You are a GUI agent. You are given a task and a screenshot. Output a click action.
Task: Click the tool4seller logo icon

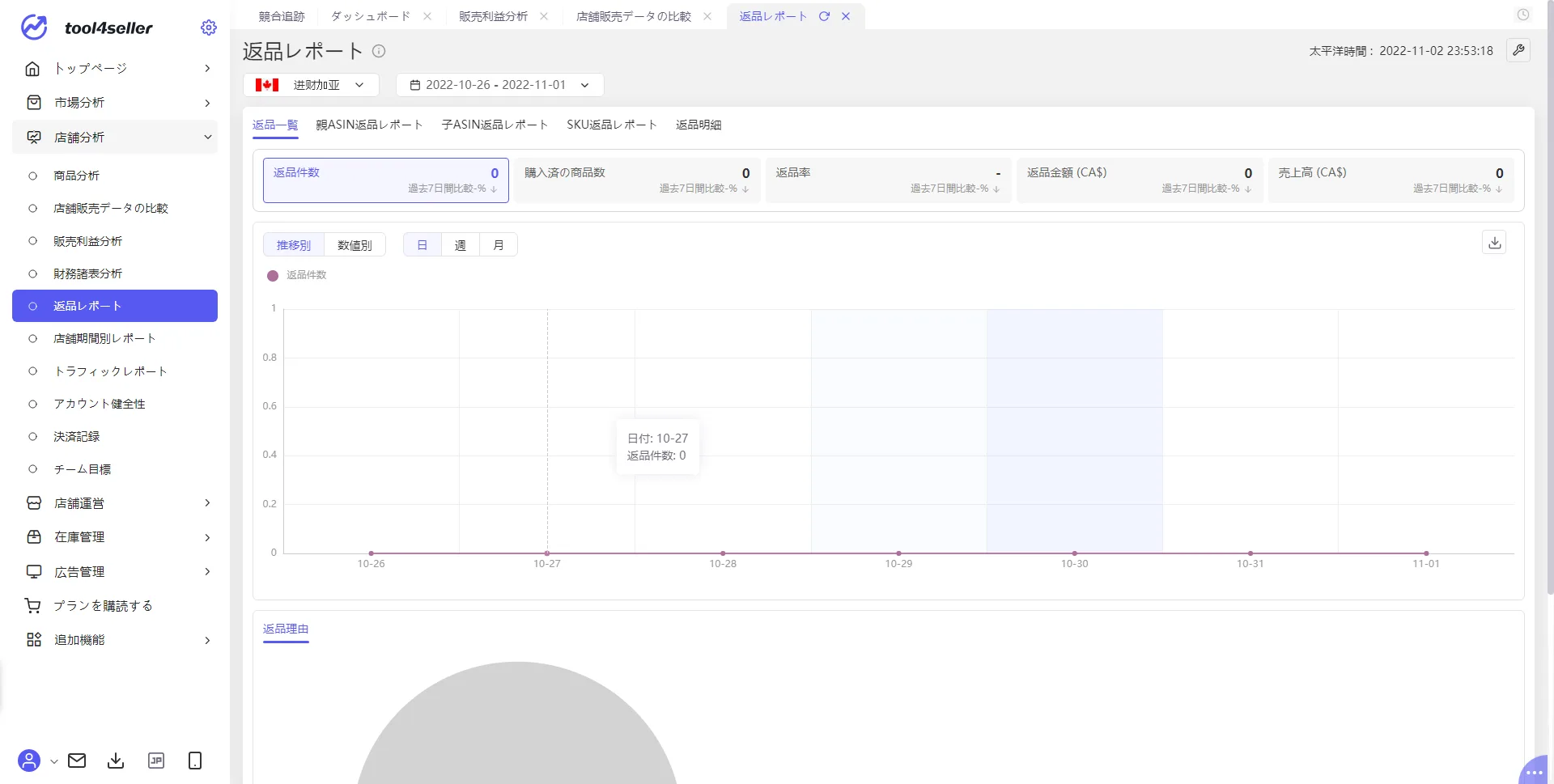[x=34, y=28]
